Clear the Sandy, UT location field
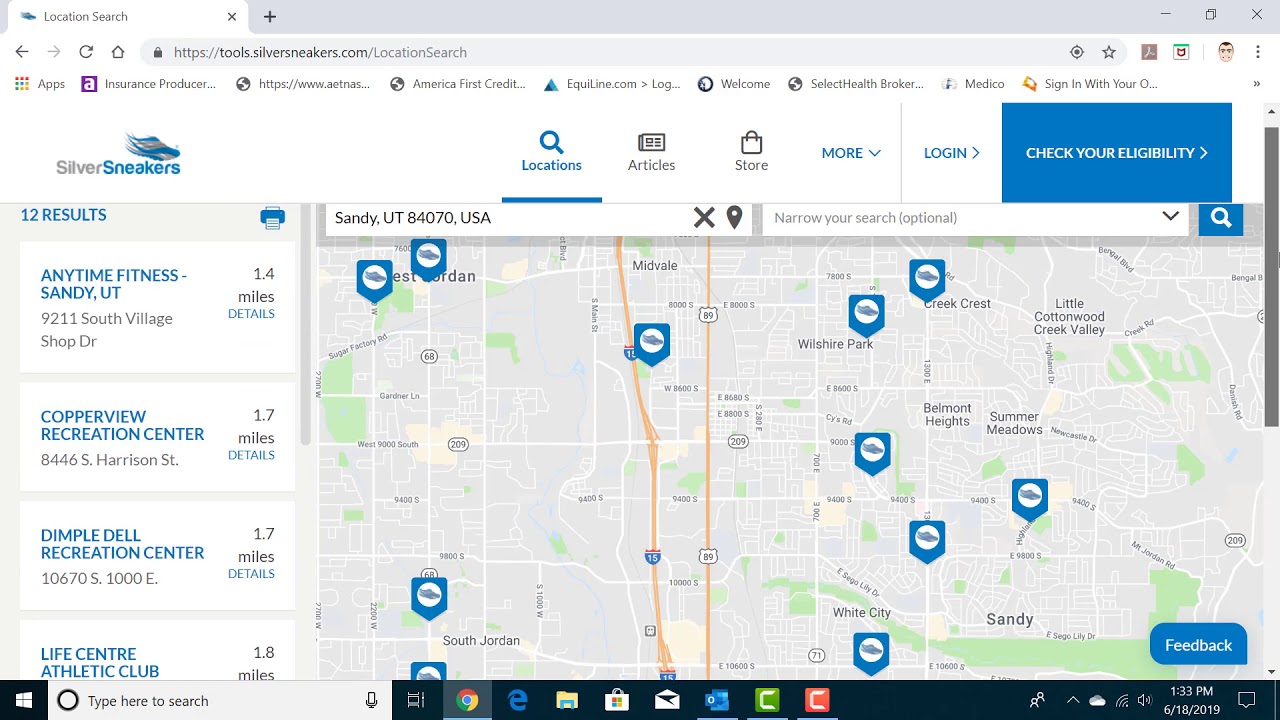Image resolution: width=1280 pixels, height=720 pixels. pos(704,217)
